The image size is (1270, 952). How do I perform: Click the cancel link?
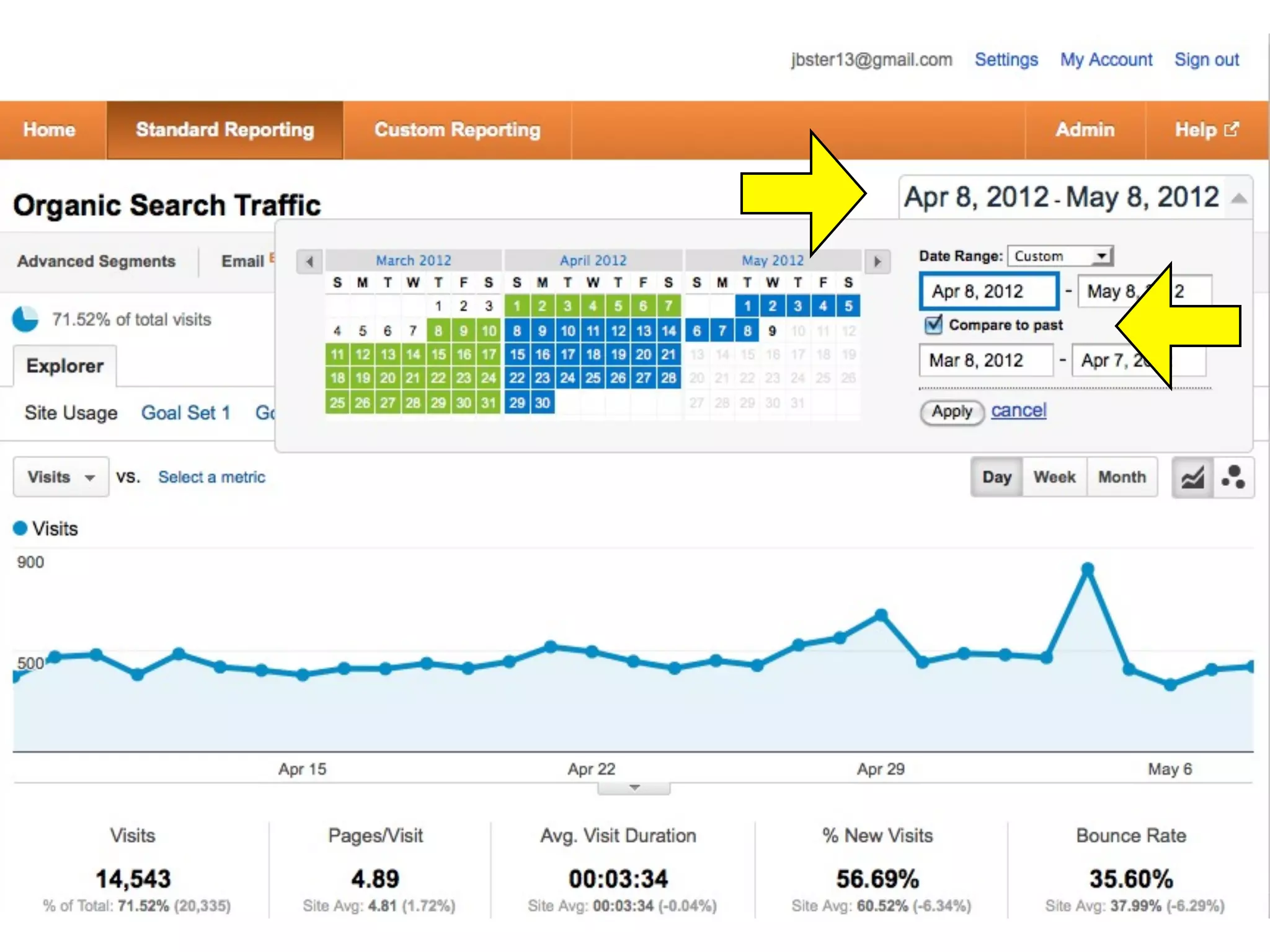pyautogui.click(x=1018, y=410)
